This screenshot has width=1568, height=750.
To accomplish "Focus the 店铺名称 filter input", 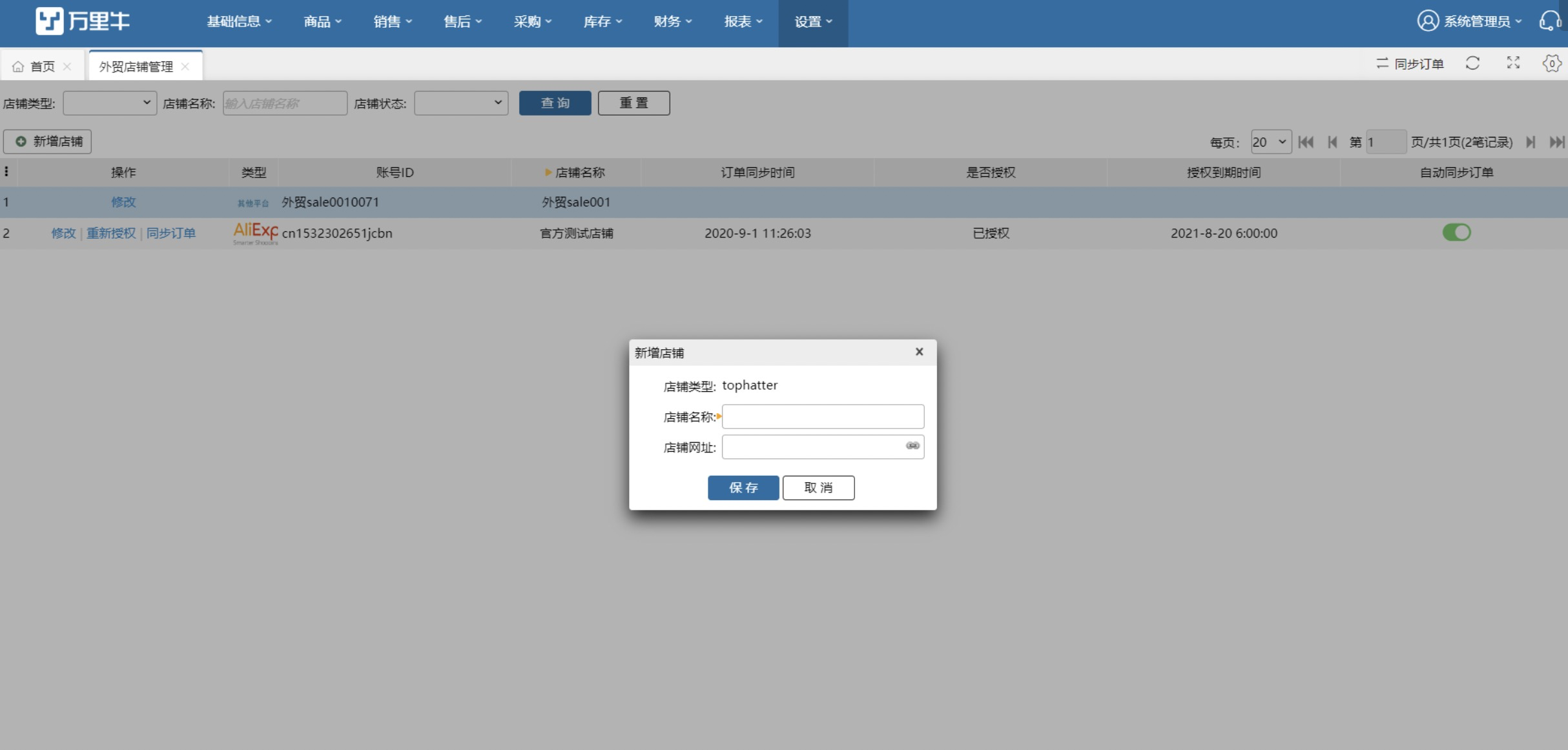I will (285, 103).
